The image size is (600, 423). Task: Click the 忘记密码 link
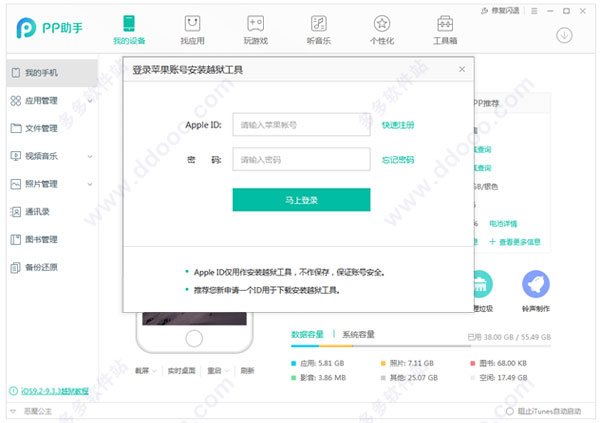(x=398, y=160)
